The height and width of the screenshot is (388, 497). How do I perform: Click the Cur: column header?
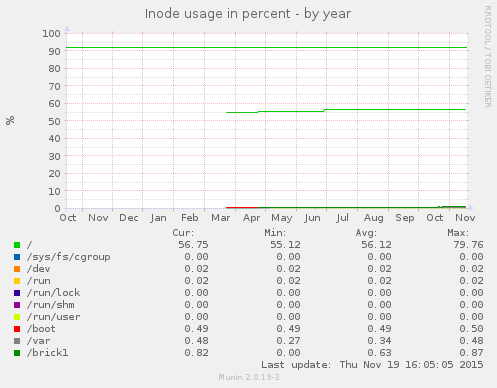[183, 233]
